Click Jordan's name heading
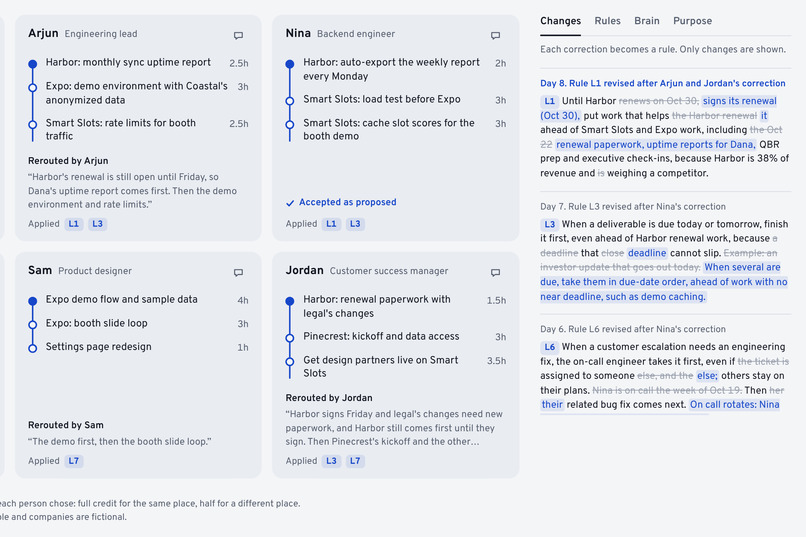This screenshot has height=537, width=806. point(305,270)
